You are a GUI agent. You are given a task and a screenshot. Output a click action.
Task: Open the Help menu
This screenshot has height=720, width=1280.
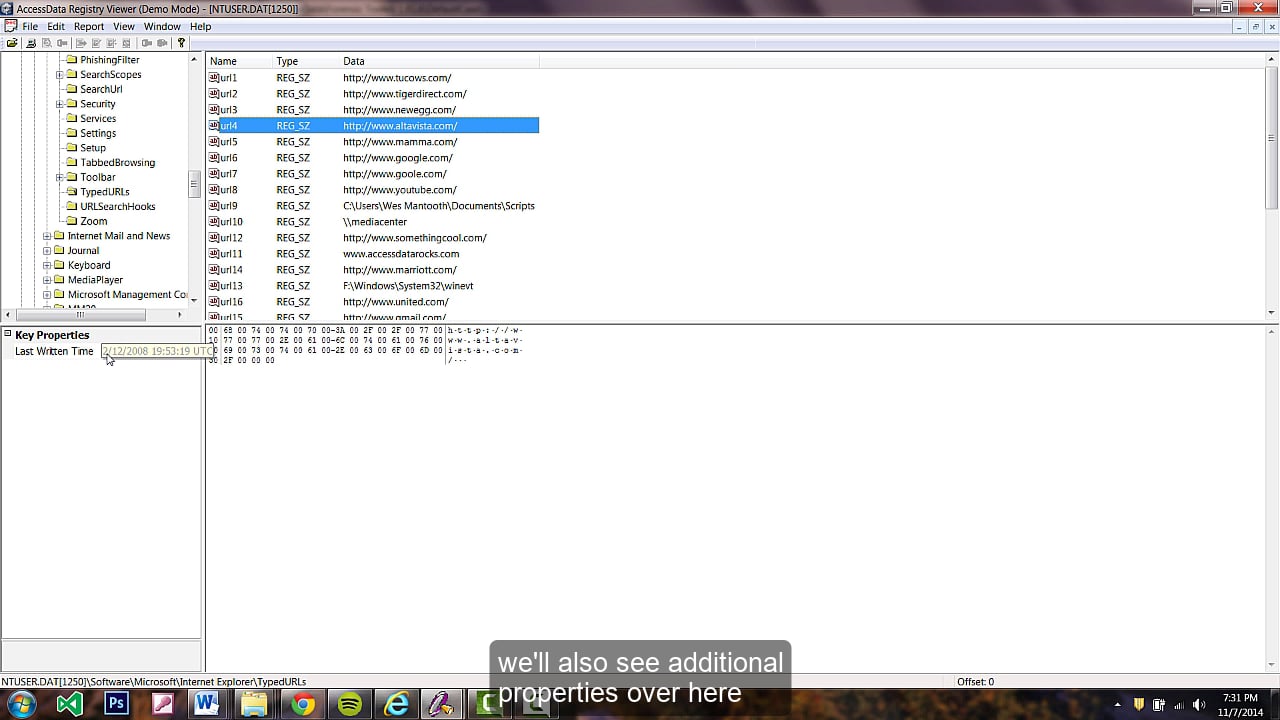click(x=201, y=27)
